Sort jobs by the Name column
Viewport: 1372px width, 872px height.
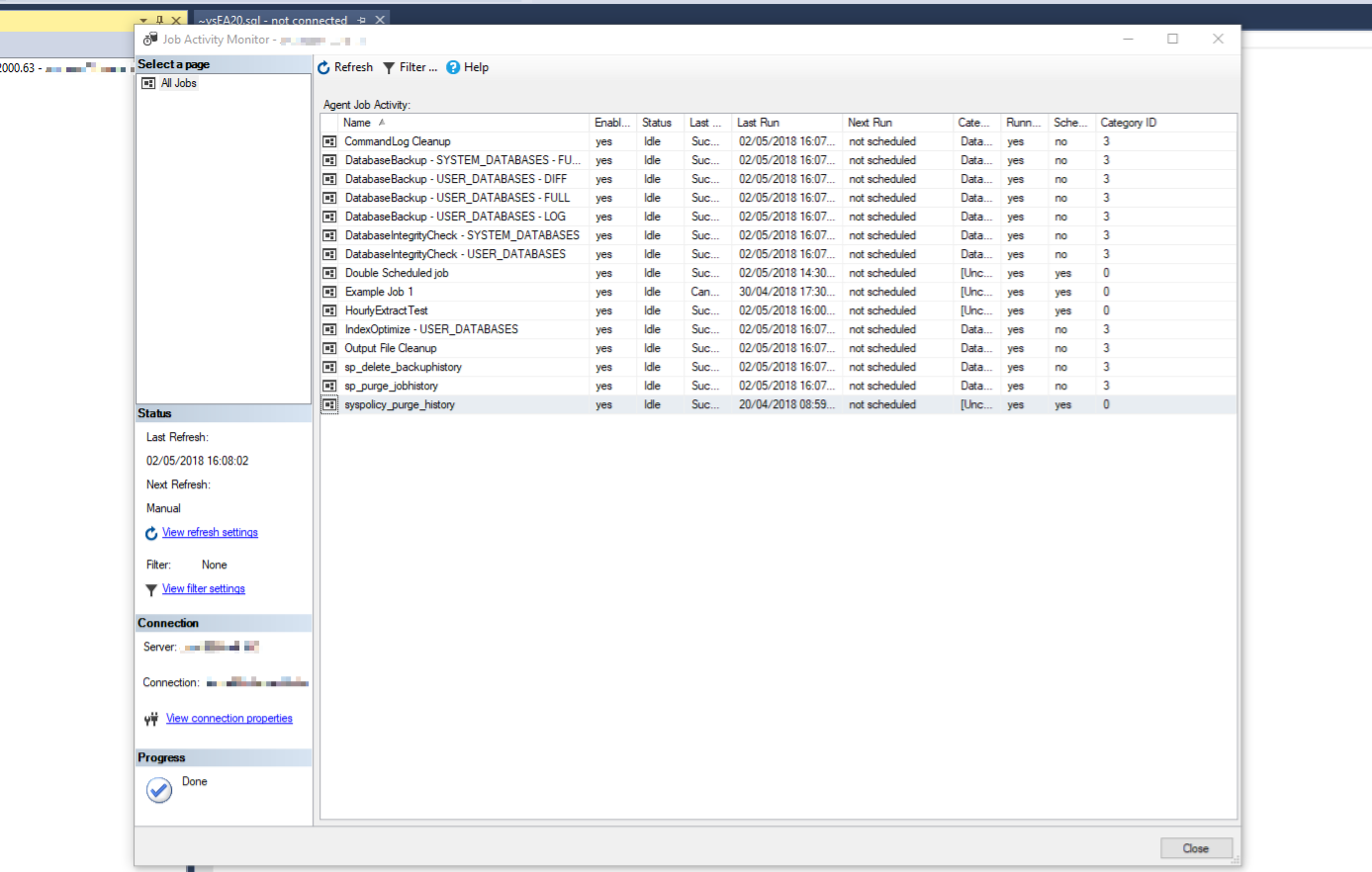coord(357,123)
